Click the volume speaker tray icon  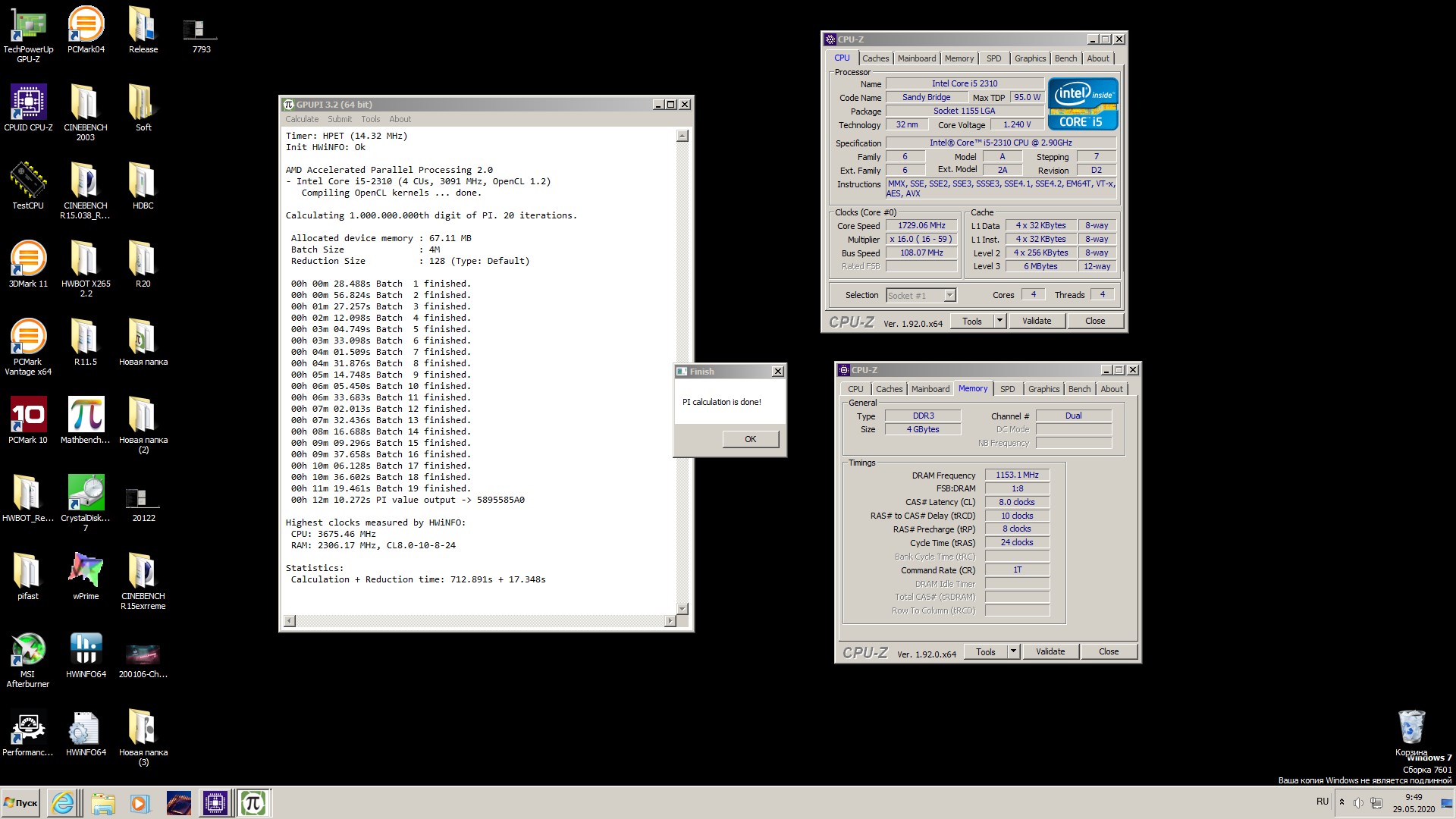(x=1358, y=802)
